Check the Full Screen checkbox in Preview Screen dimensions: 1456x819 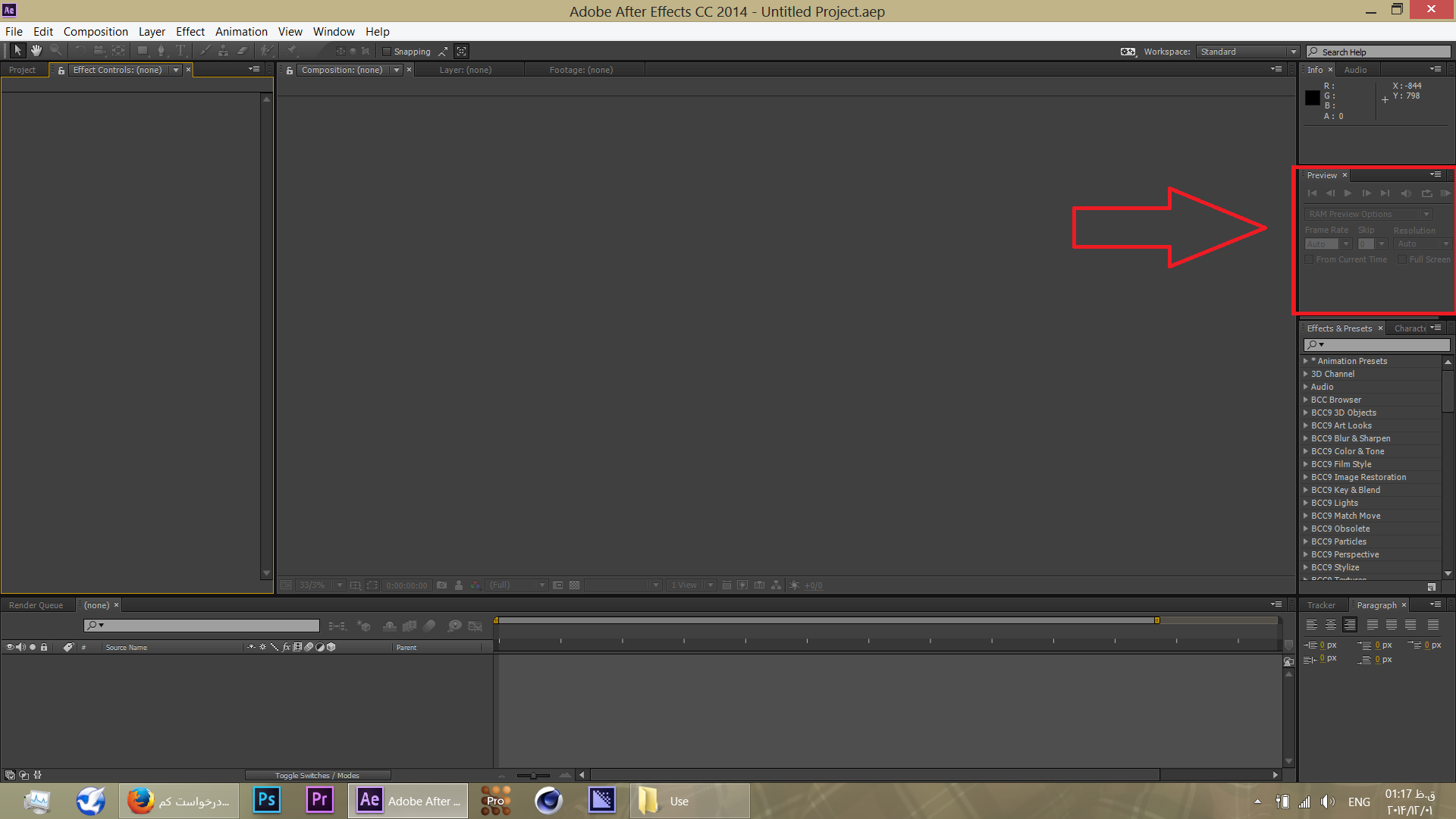coord(1402,259)
